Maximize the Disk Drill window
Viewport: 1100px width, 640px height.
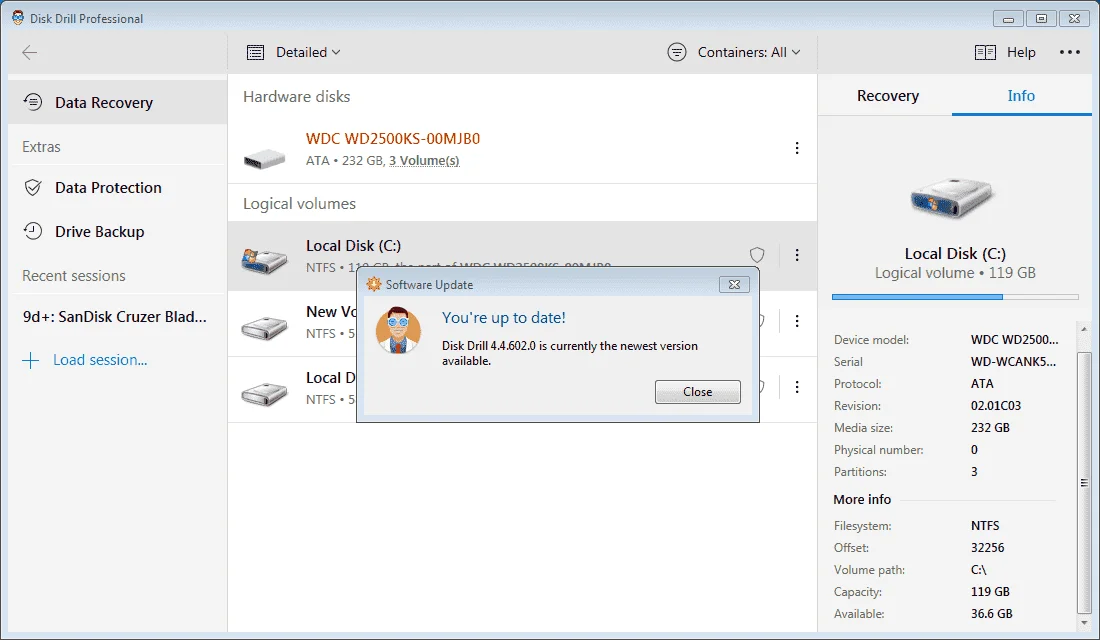[1041, 19]
